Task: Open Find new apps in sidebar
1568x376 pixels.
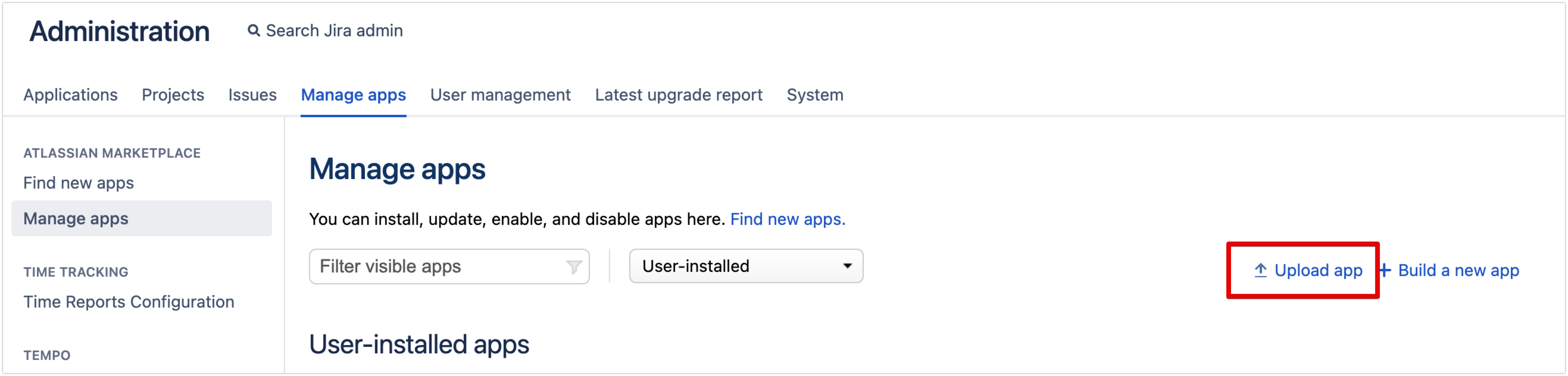Action: pyautogui.click(x=79, y=183)
